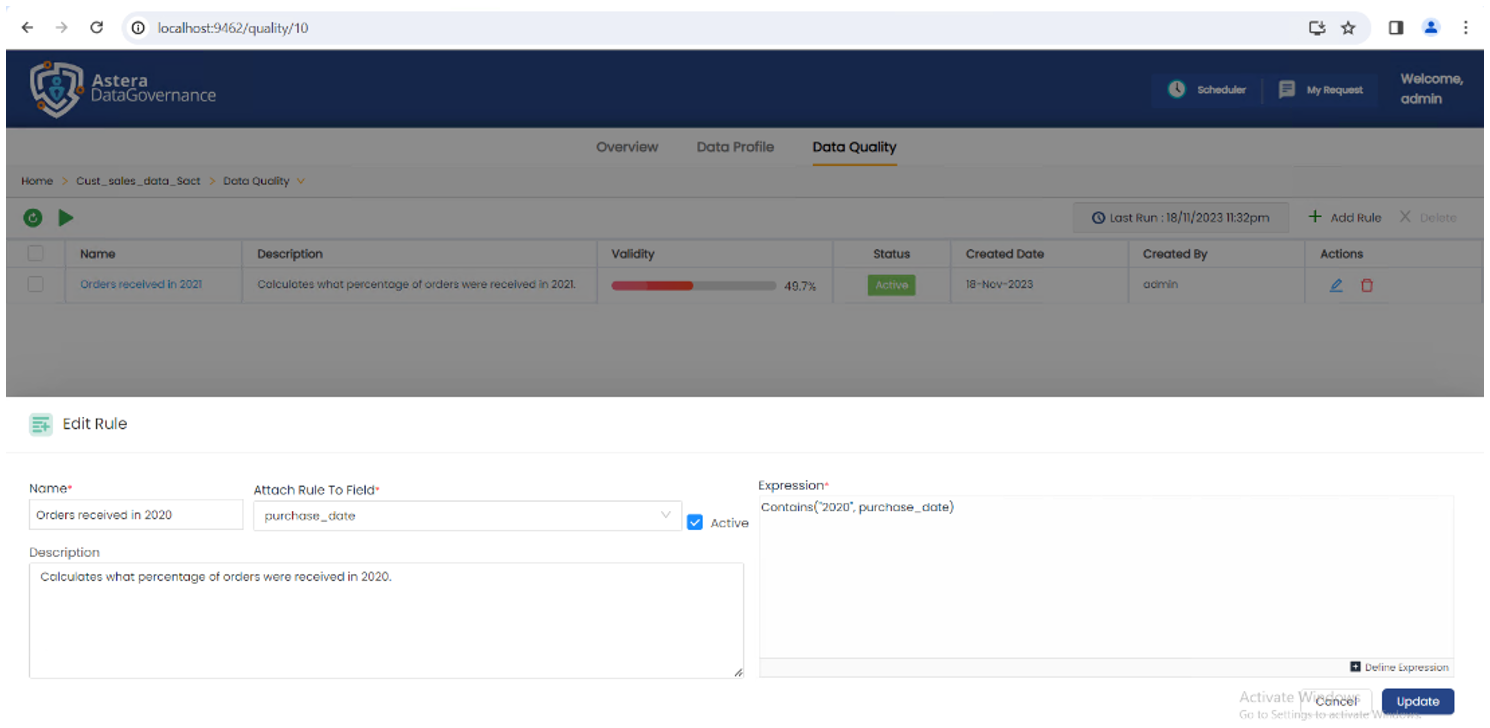
Task: Expand the Data Quality breadcrumb chevron
Action: [x=301, y=181]
